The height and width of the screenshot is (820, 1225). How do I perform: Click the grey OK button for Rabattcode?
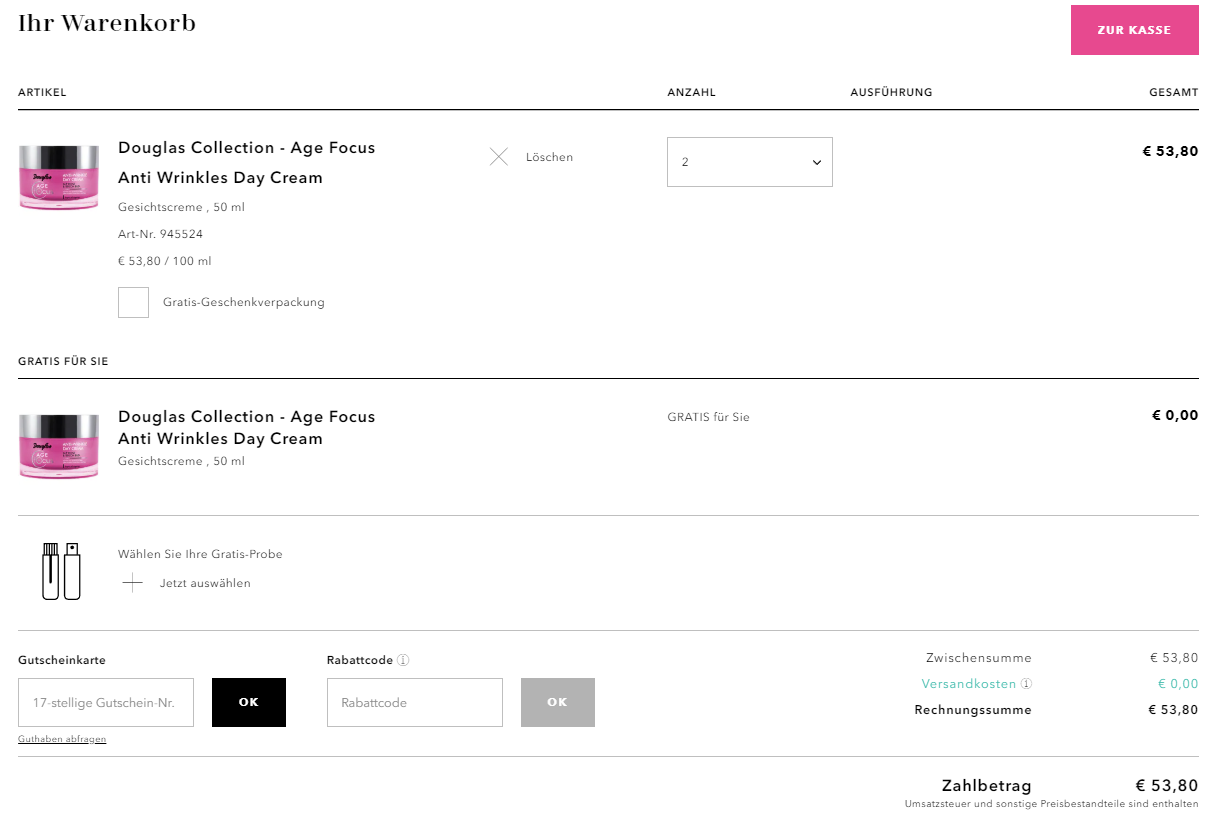click(557, 702)
